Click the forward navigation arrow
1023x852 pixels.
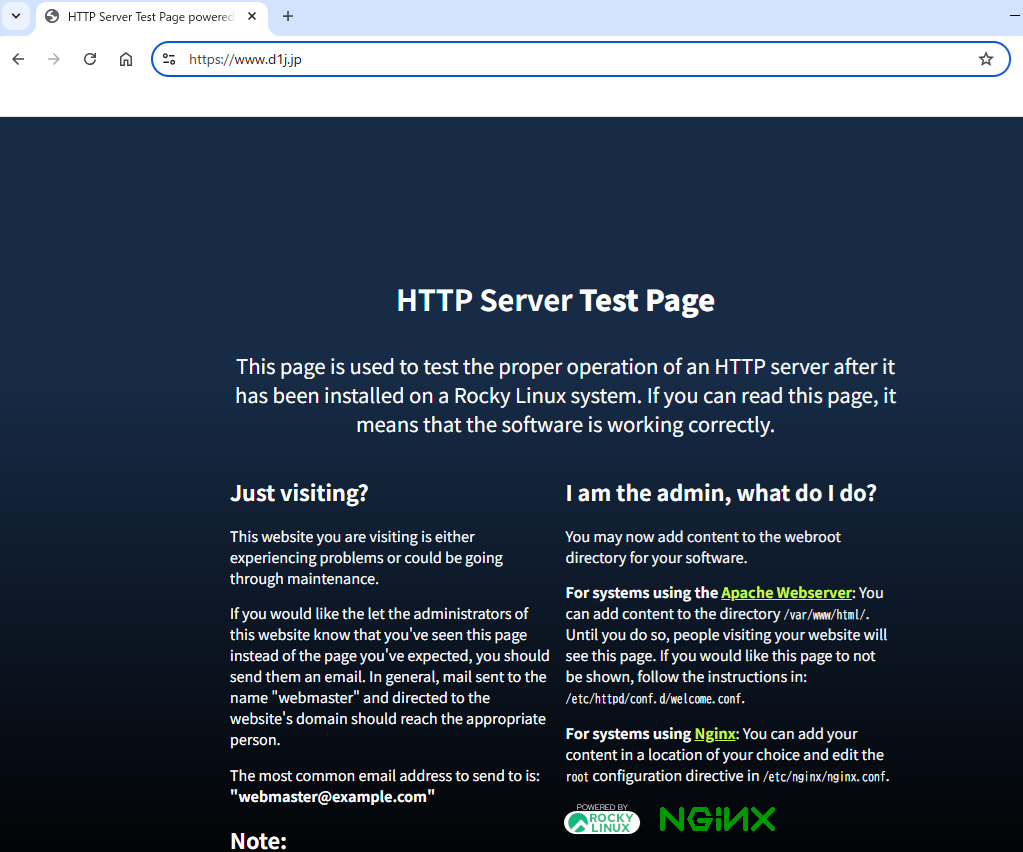point(54,59)
